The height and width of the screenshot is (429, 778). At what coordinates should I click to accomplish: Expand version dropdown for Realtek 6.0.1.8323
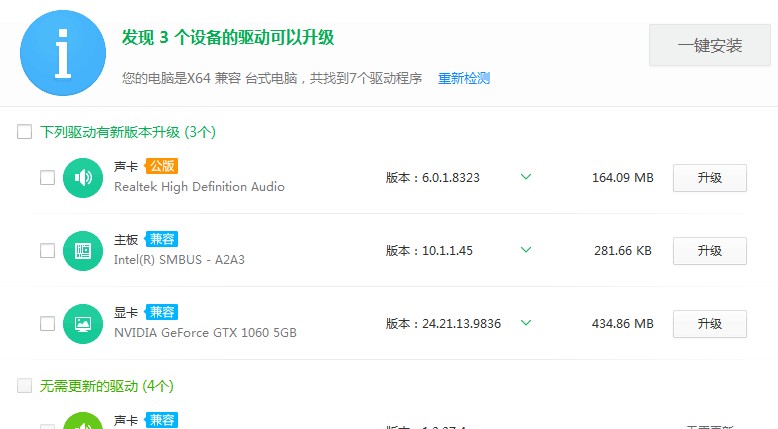point(526,178)
